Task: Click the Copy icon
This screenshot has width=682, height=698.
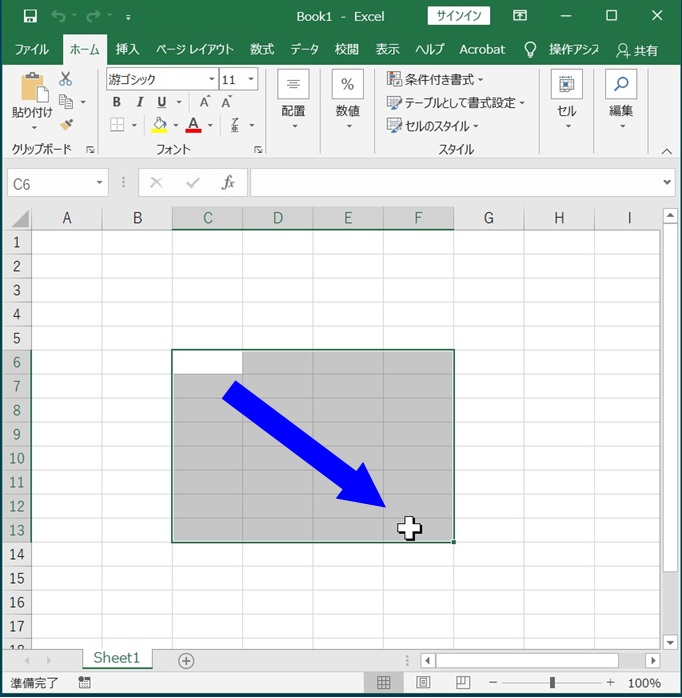Action: tap(66, 102)
